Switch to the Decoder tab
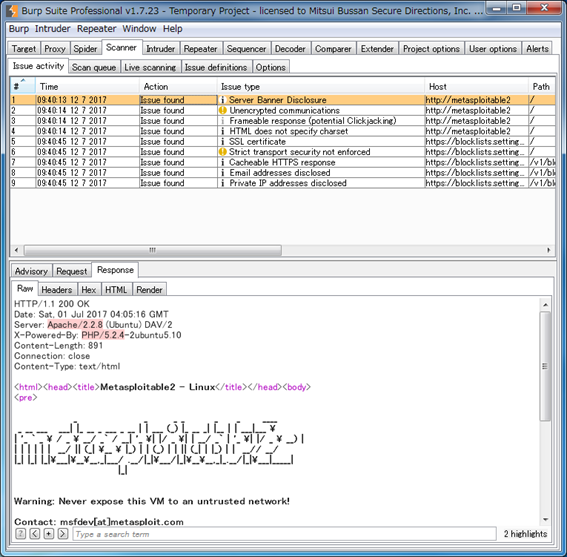 290,48
